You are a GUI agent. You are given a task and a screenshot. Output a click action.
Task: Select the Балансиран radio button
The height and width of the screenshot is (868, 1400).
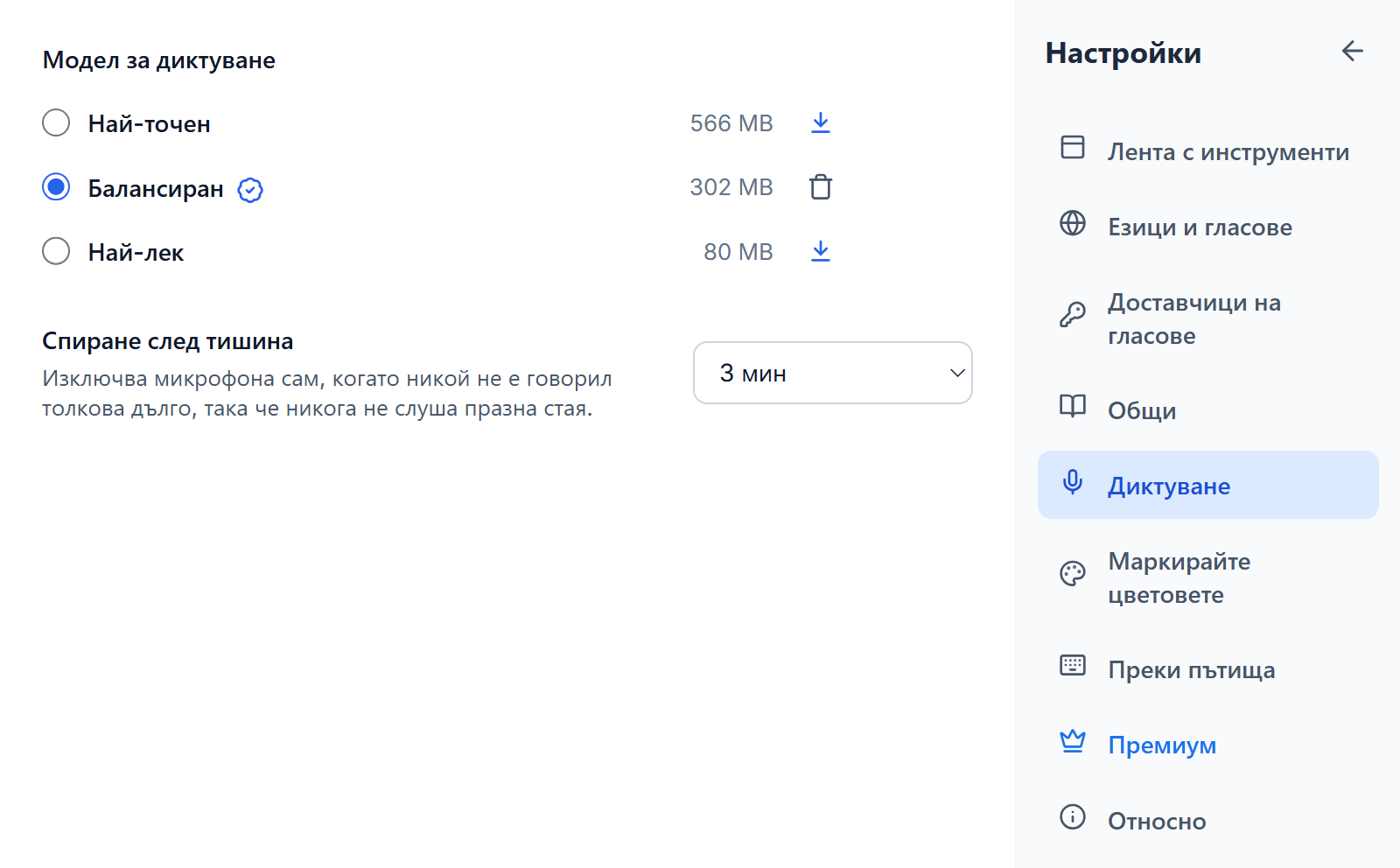pos(56,187)
